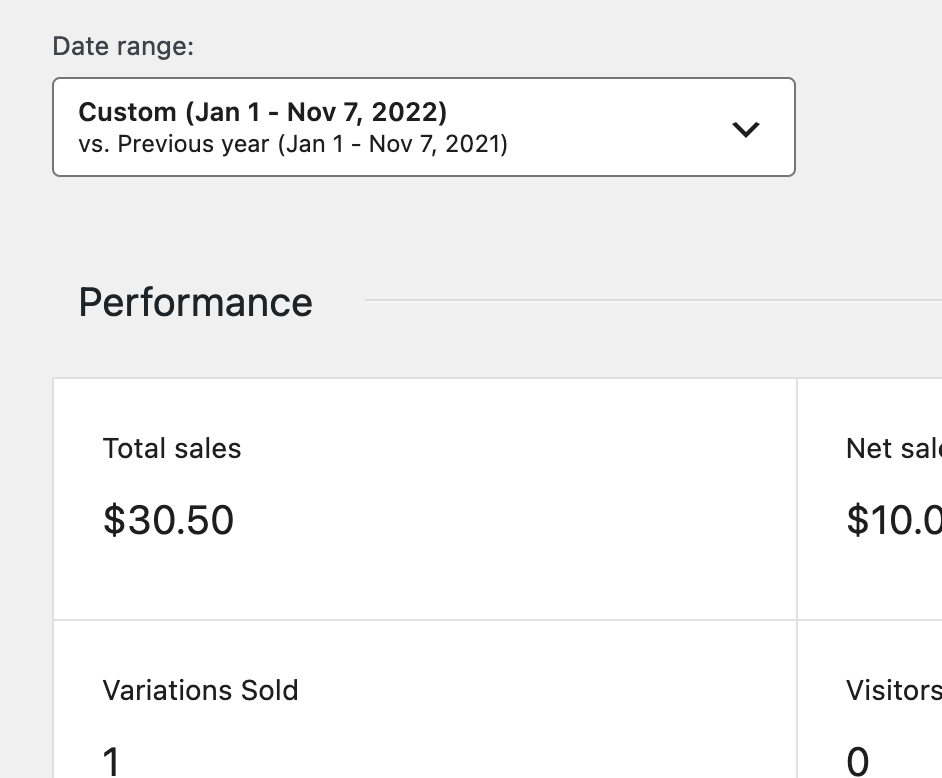Viewport: 942px width, 778px height.
Task: Click the Date range label
Action: 122,46
